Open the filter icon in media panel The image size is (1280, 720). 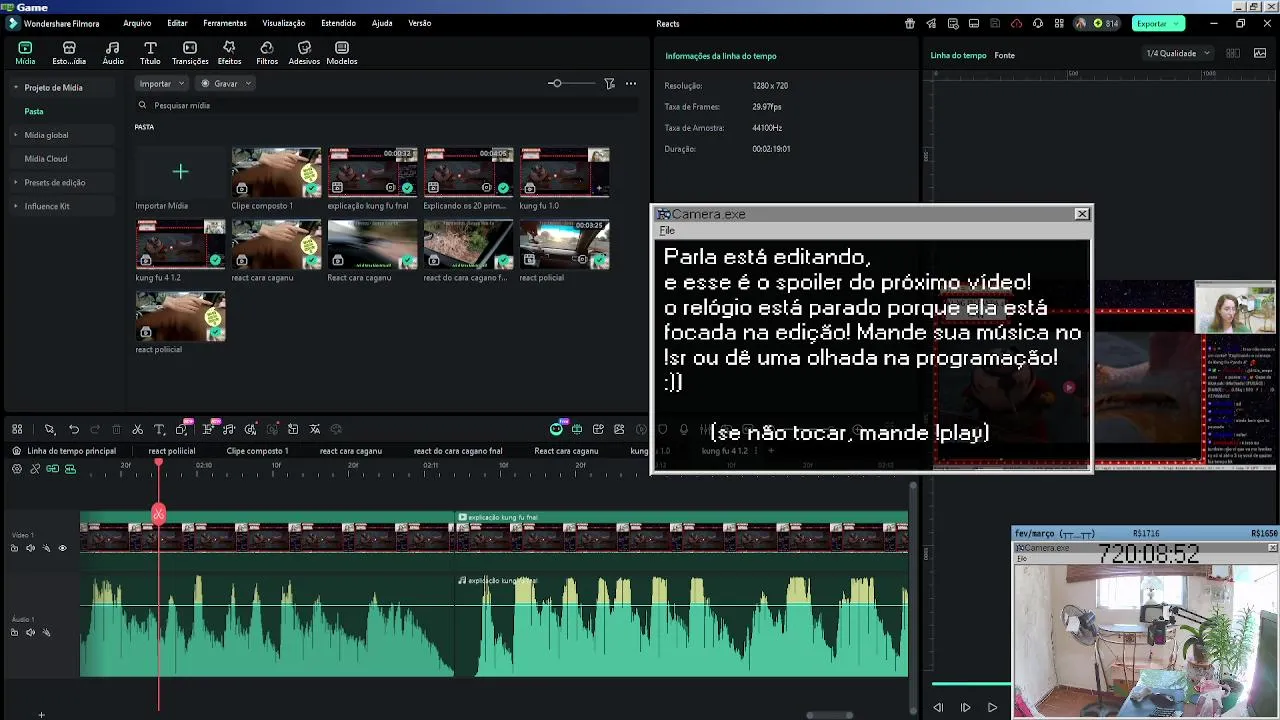[609, 84]
